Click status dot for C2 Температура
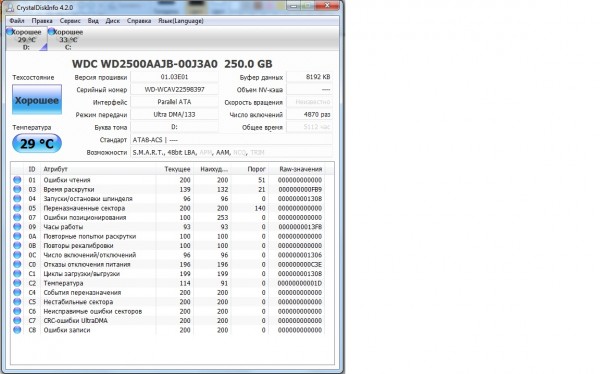This screenshot has width=600, height=374. [x=17, y=283]
